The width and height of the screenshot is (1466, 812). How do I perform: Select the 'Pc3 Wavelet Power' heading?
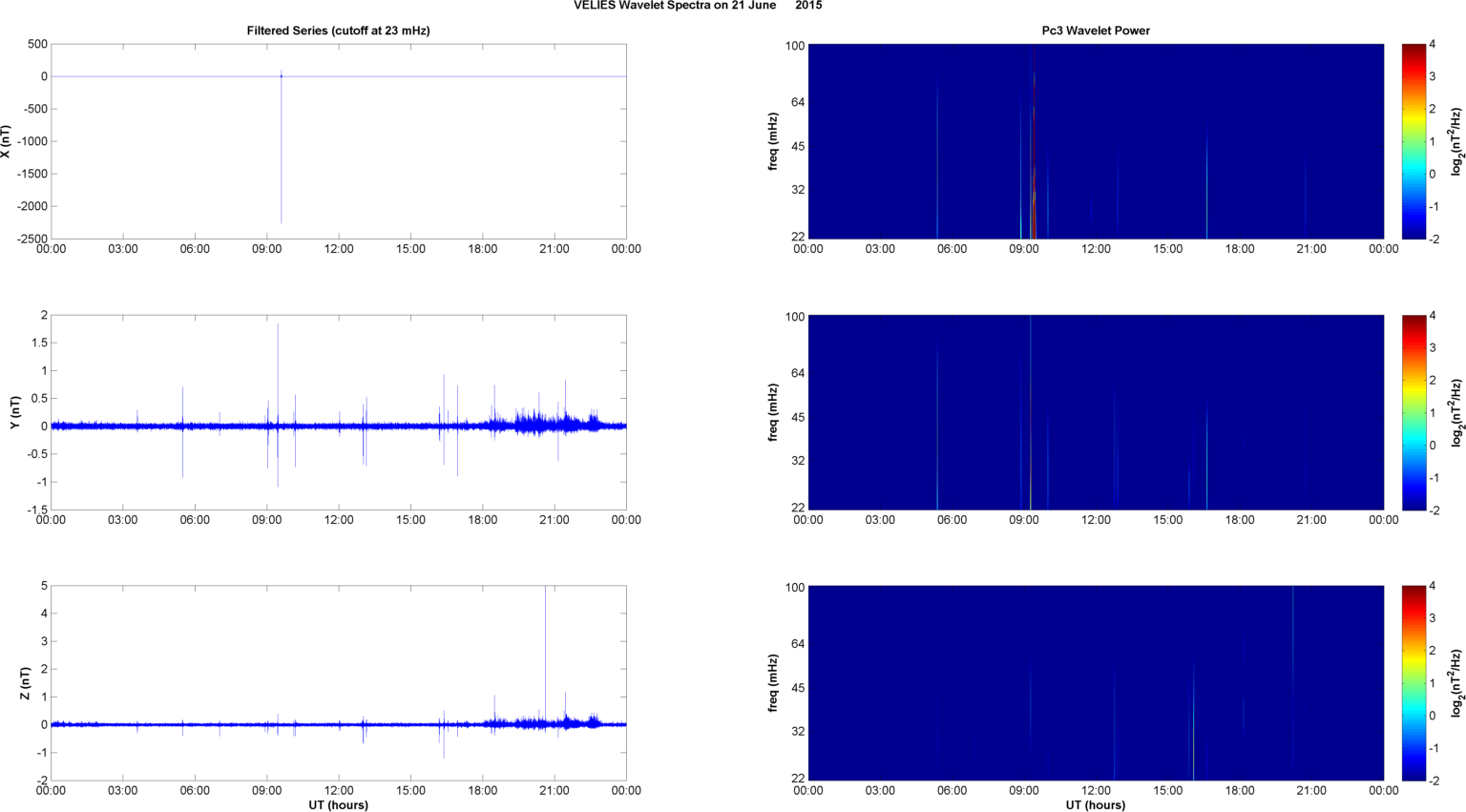point(1096,31)
